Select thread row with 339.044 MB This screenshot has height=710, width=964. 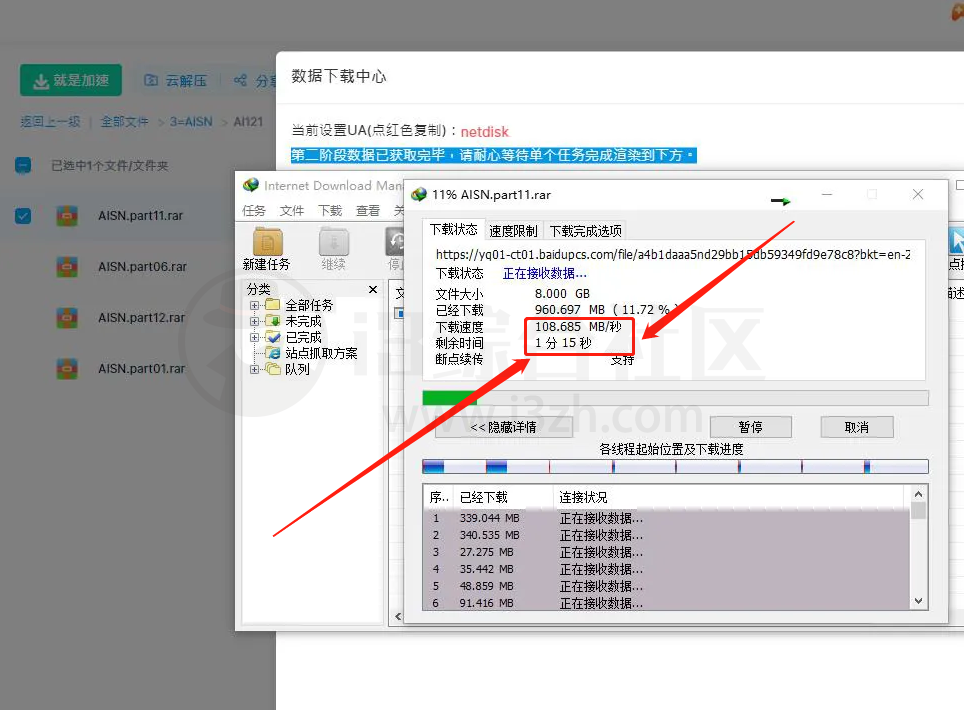pyautogui.click(x=667, y=518)
